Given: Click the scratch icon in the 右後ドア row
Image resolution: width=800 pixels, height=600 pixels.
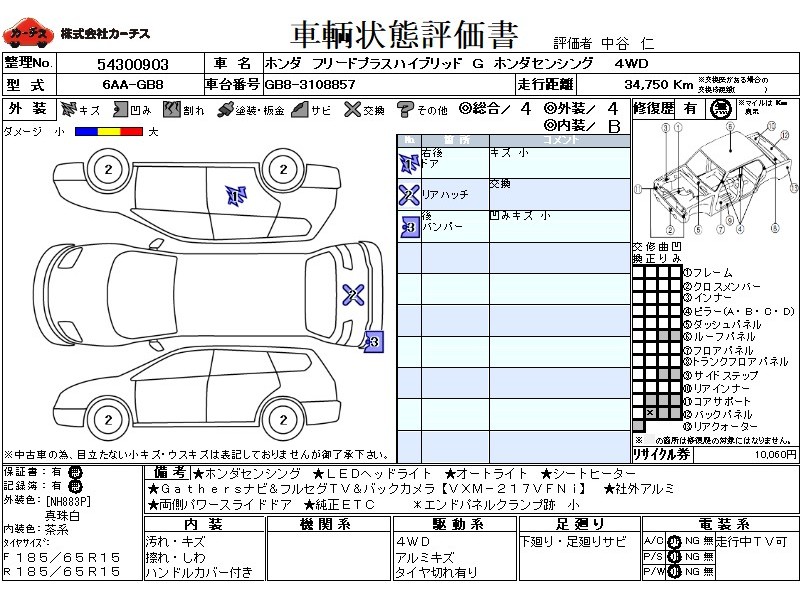Looking at the screenshot, I should (x=409, y=163).
